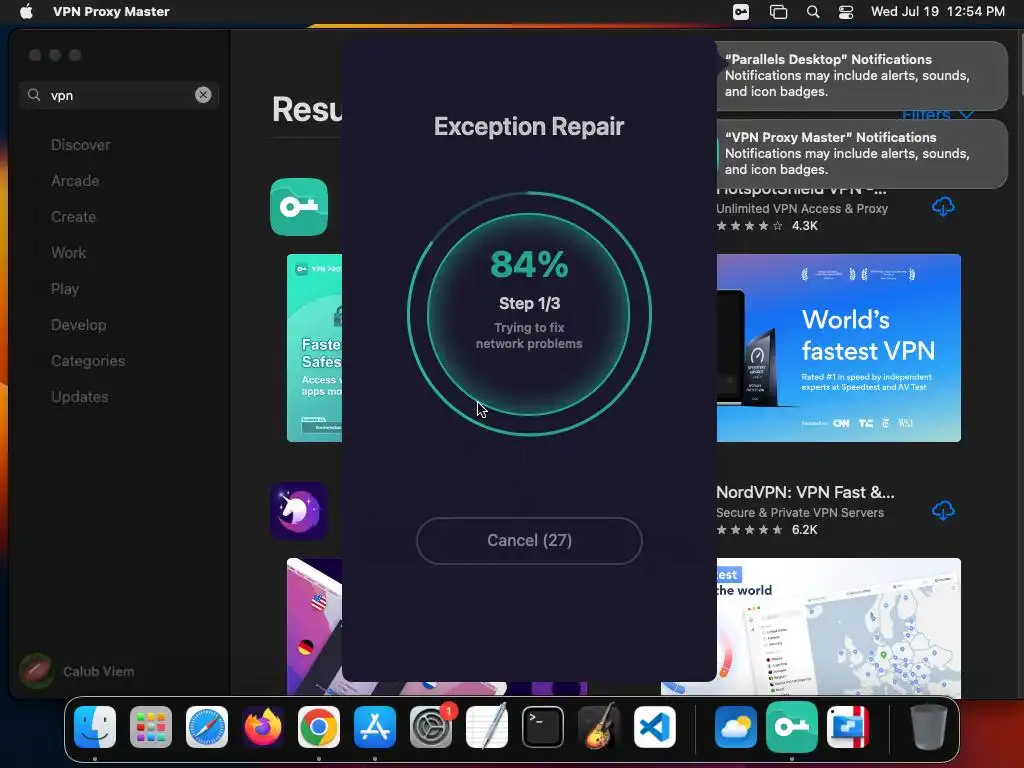The width and height of the screenshot is (1024, 768).
Task: Open Updates in App Store sidebar
Action: coord(80,396)
